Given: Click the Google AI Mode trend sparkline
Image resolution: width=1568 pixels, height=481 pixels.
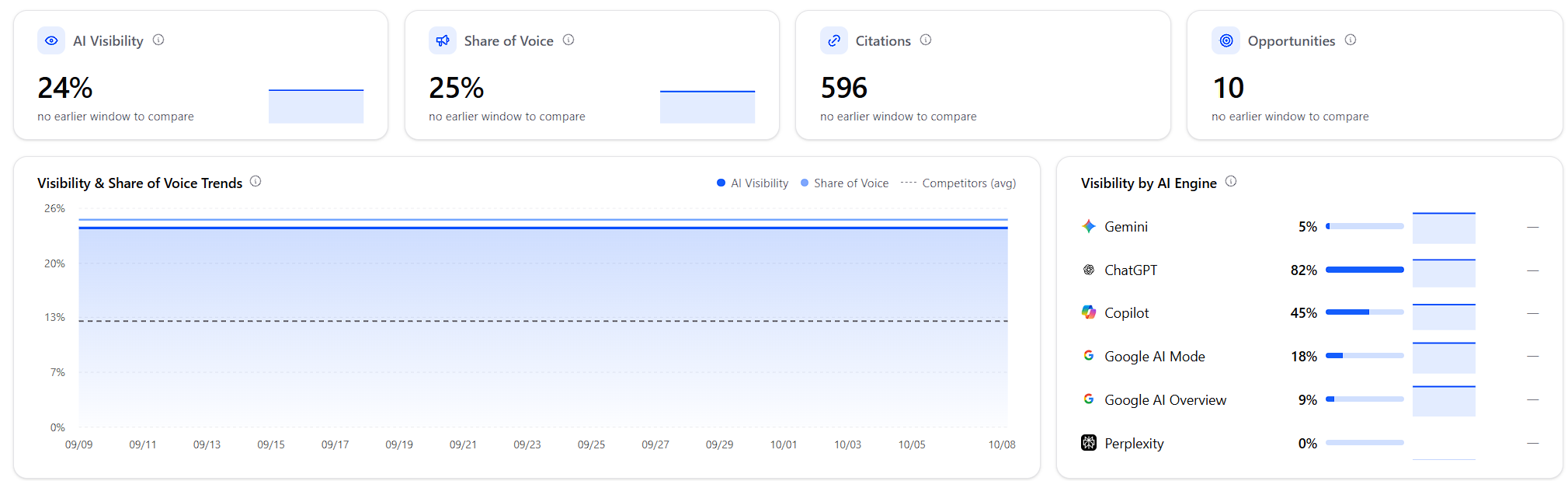Looking at the screenshot, I should click(1444, 357).
